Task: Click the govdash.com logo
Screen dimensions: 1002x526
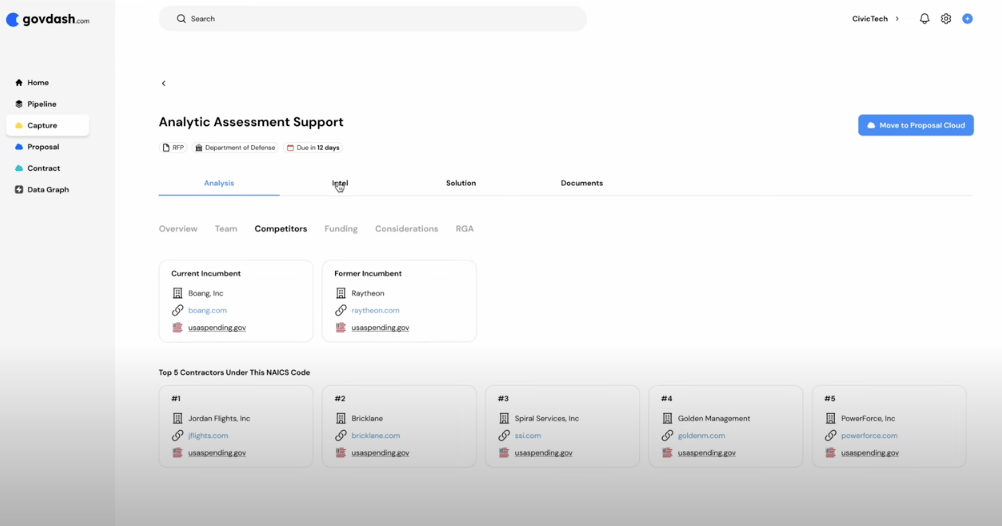Action: (x=48, y=20)
